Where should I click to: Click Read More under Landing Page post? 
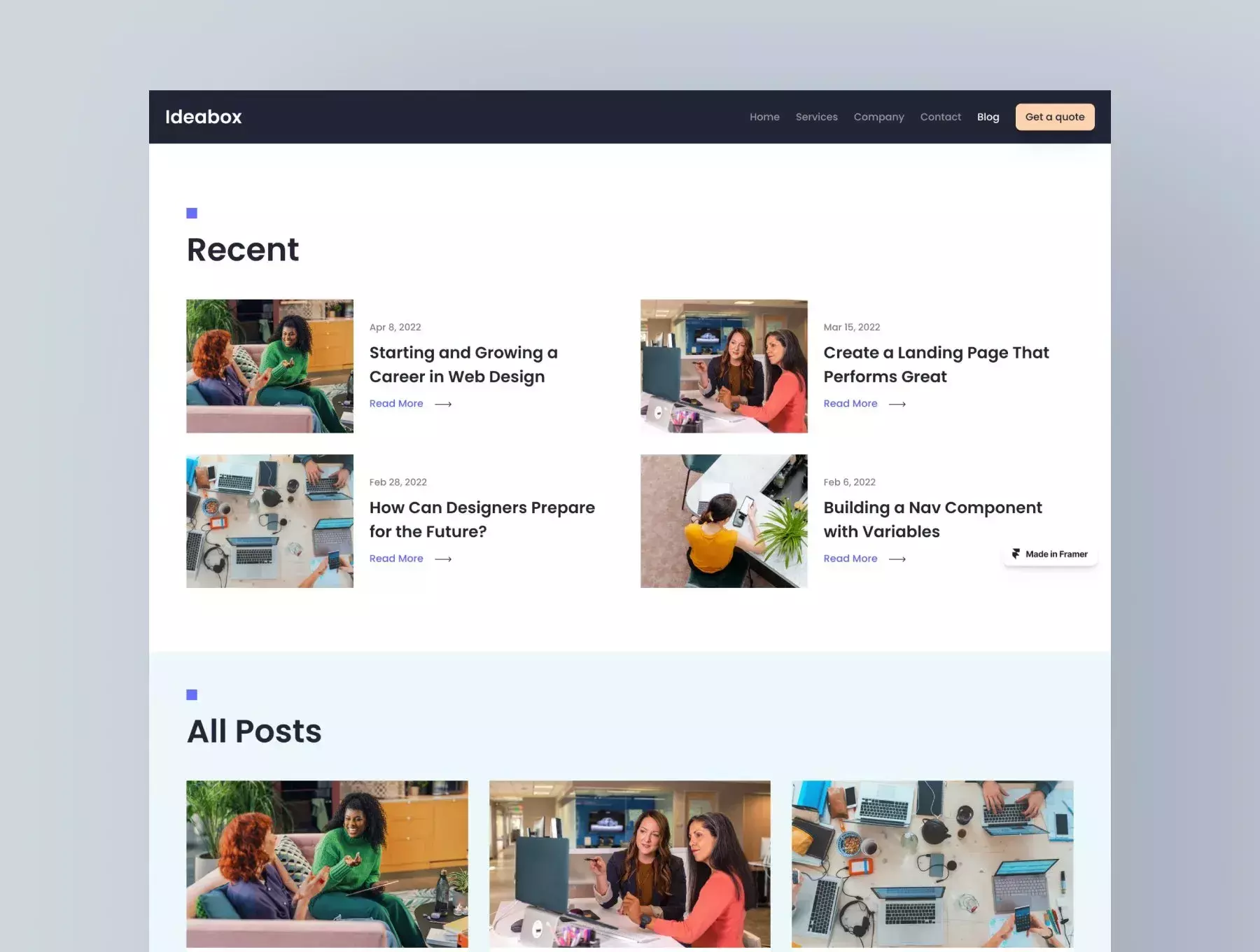point(850,404)
